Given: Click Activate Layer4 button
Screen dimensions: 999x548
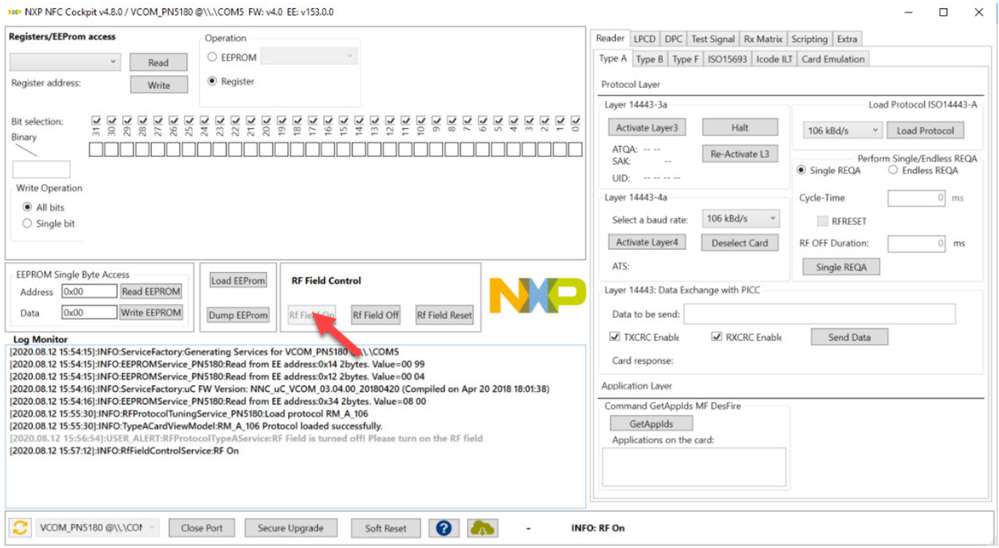Looking at the screenshot, I should 647,242.
